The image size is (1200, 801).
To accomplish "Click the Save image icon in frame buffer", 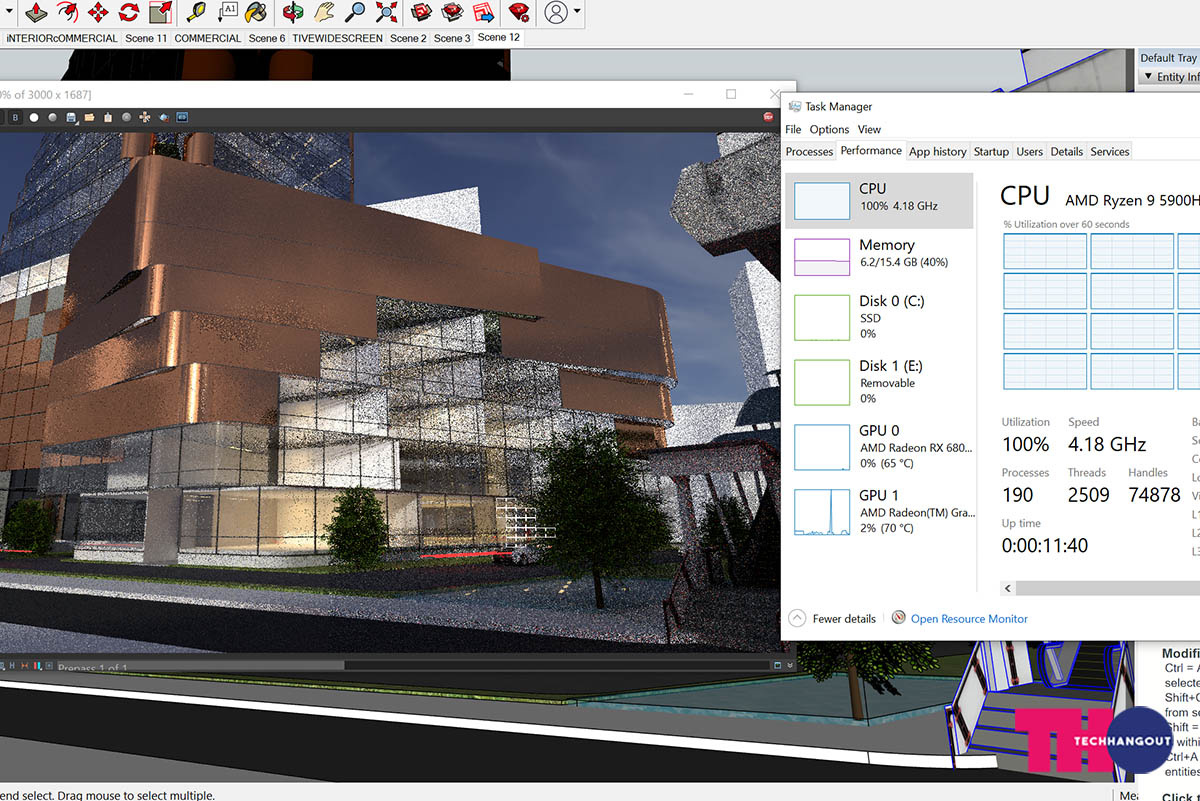I will 71,117.
